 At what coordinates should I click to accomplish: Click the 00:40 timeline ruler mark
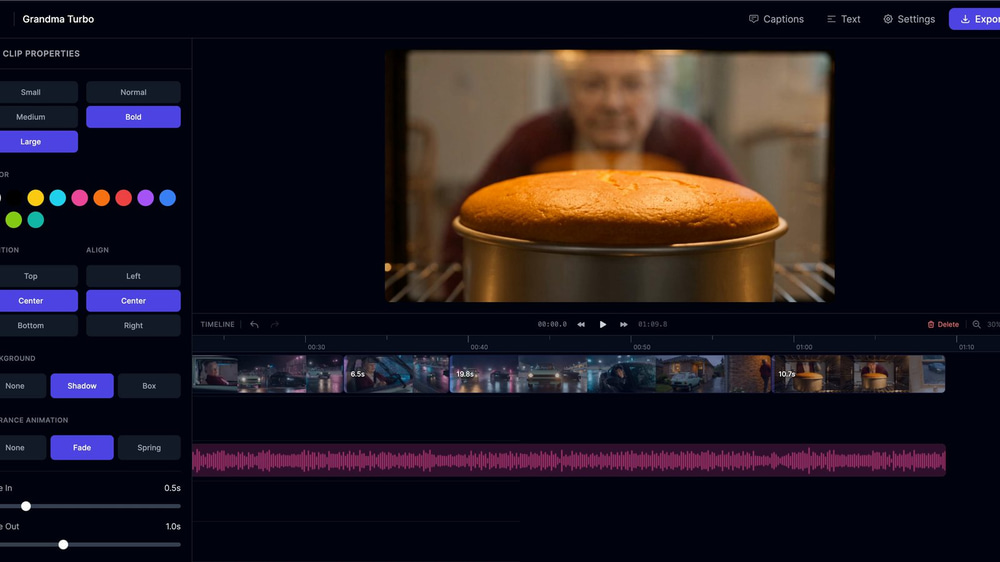tap(479, 347)
